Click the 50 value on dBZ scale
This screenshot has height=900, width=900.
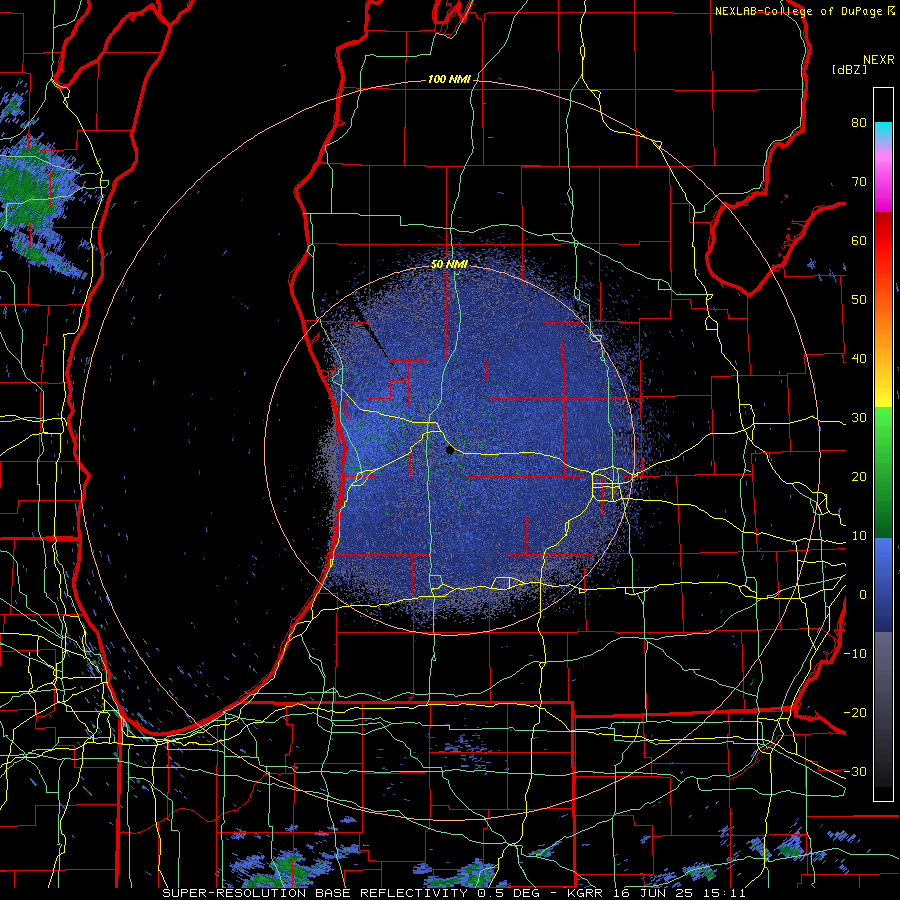[859, 300]
